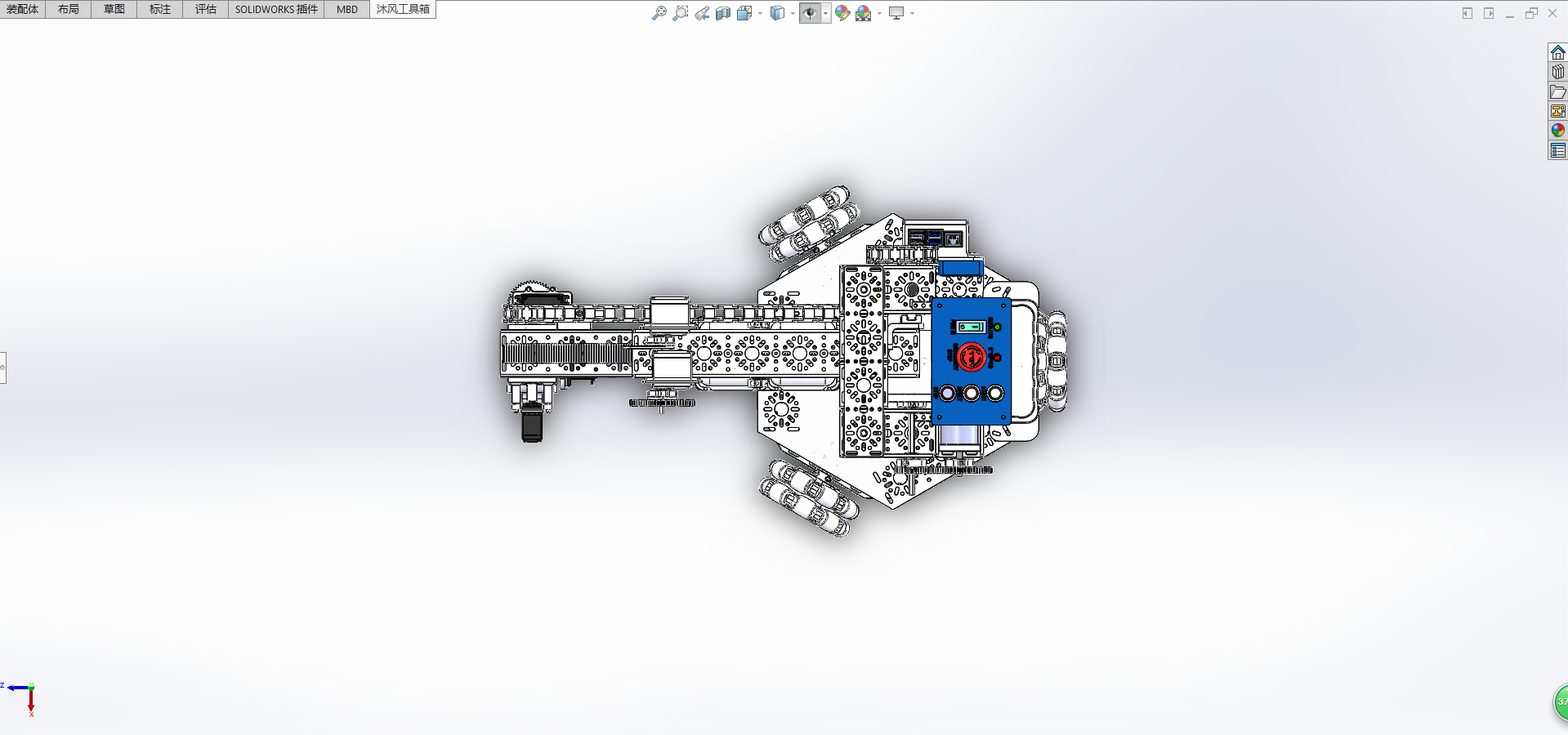Open the File Explorer folder task pane tab
The image size is (1568, 735).
point(1558,91)
